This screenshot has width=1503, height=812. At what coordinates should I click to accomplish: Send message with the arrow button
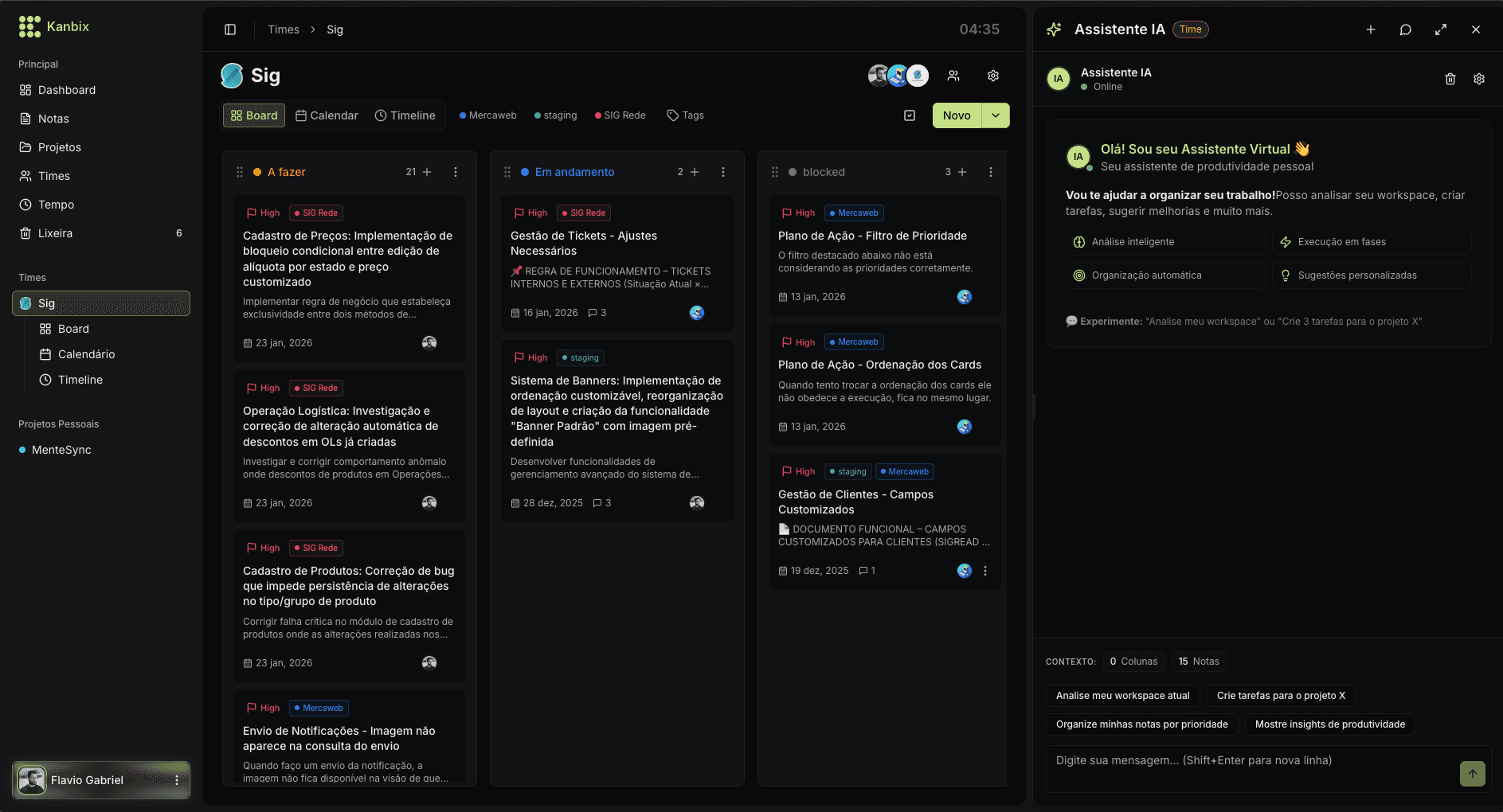point(1472,773)
